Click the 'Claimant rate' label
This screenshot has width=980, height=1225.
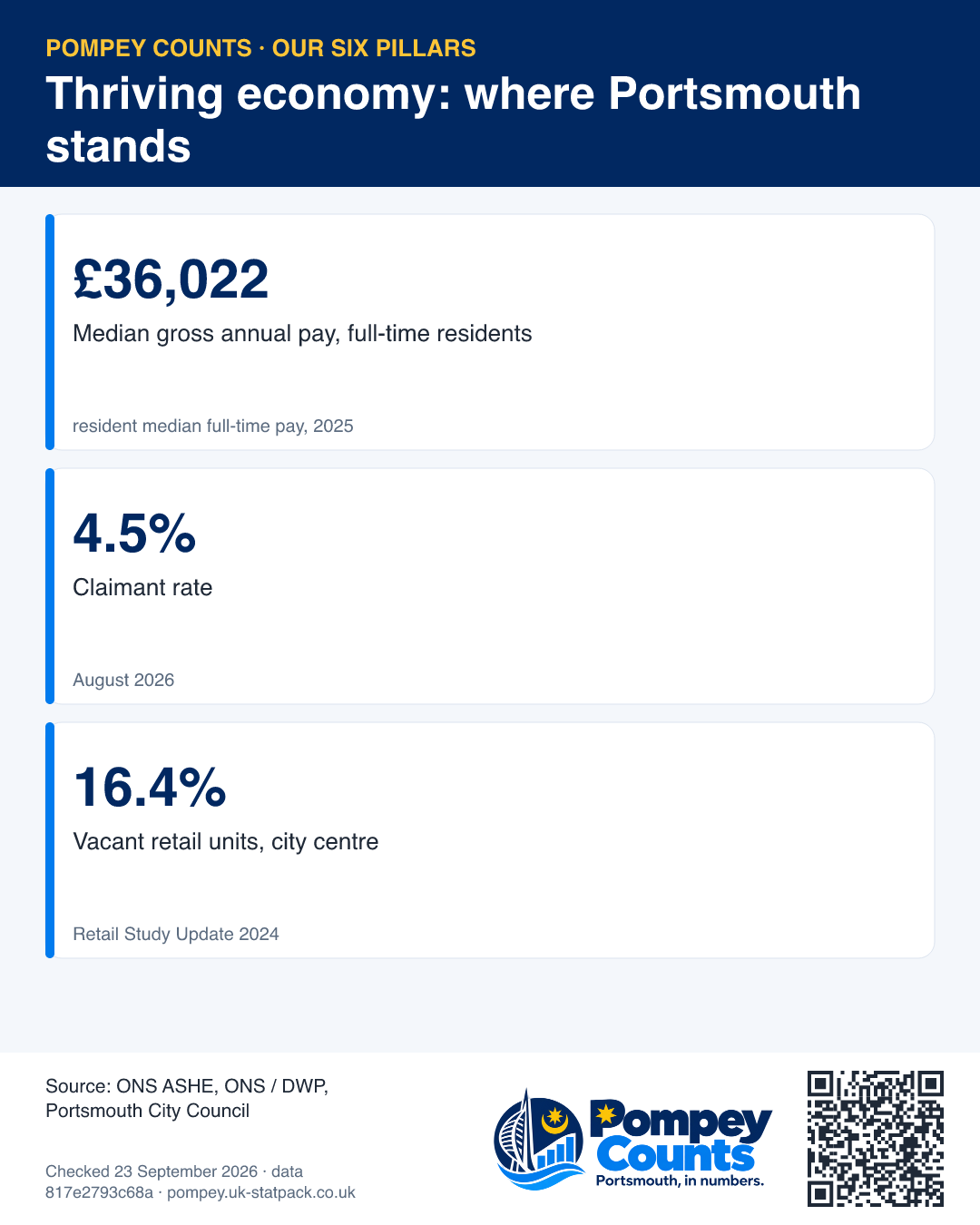pos(142,588)
